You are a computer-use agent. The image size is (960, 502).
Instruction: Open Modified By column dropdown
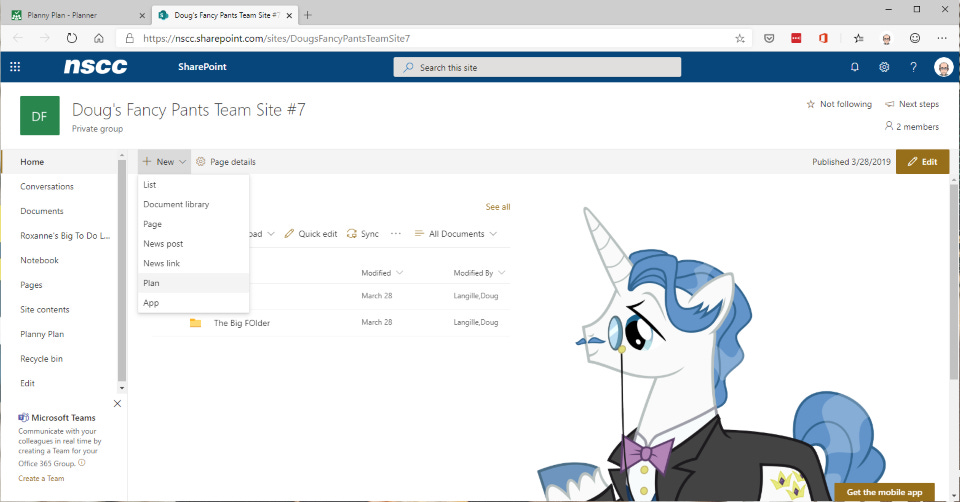point(479,272)
